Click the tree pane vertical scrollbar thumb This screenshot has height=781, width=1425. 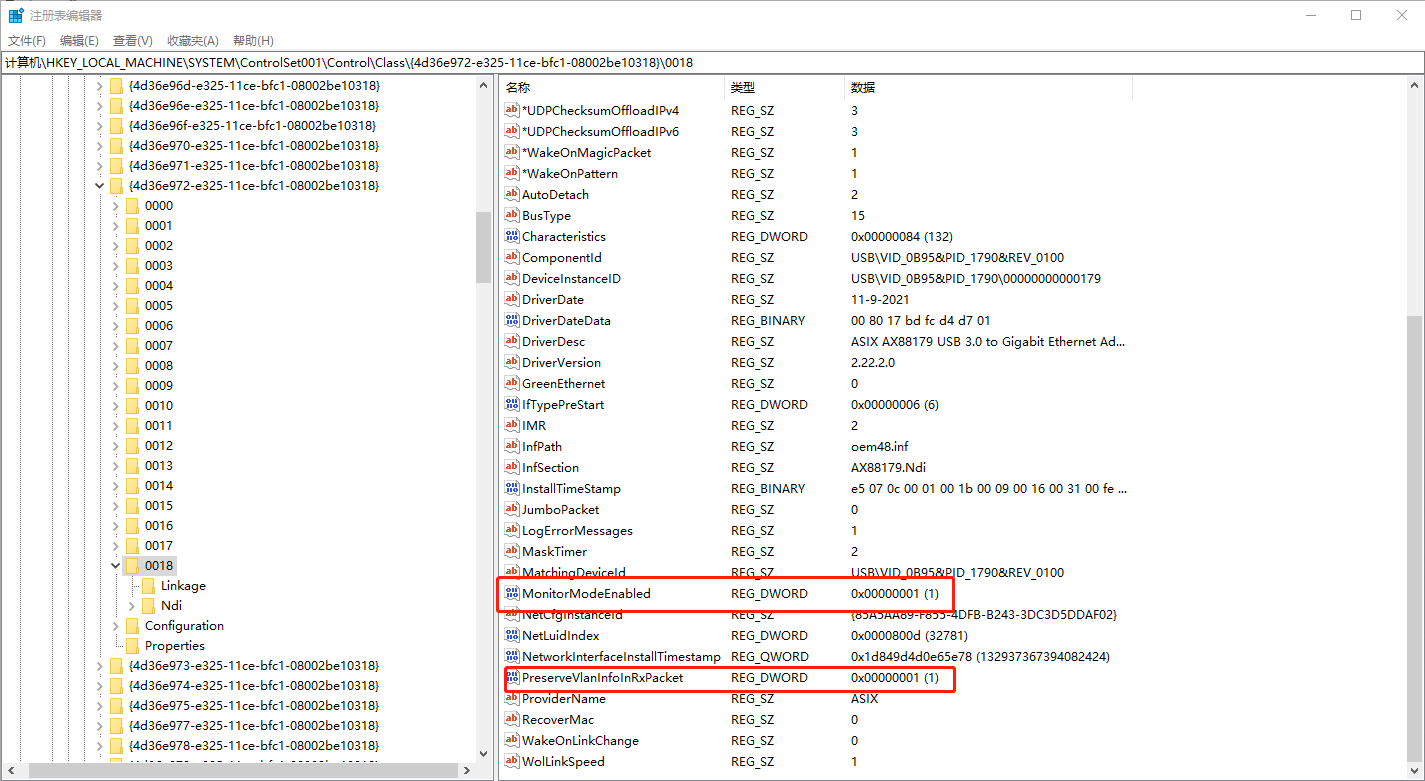[x=484, y=246]
